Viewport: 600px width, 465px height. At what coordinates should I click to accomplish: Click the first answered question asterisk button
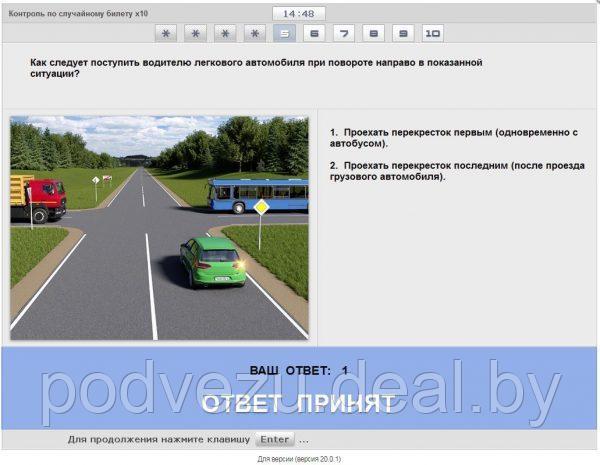point(166,33)
